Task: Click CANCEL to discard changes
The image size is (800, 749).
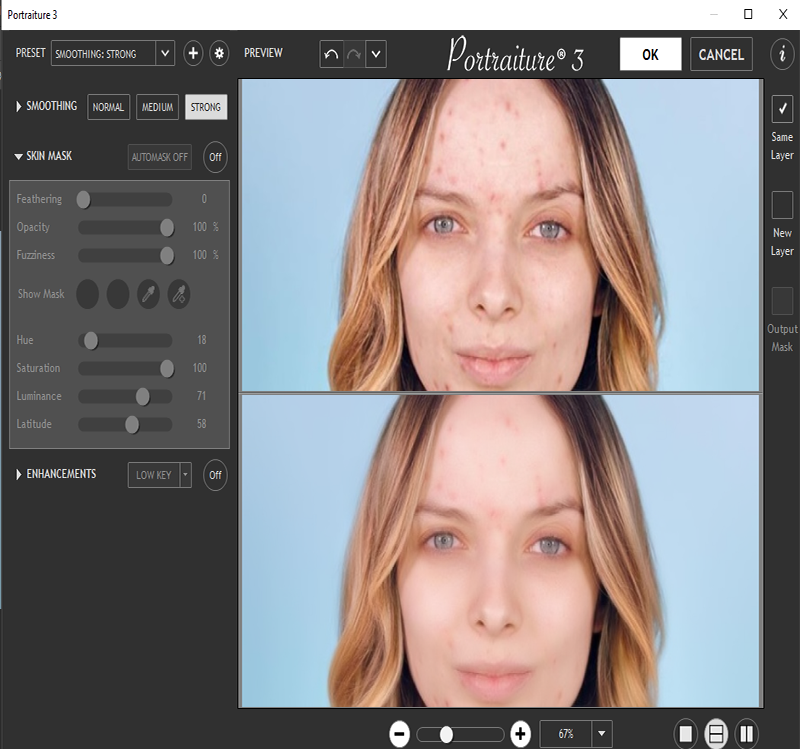Action: click(x=721, y=54)
